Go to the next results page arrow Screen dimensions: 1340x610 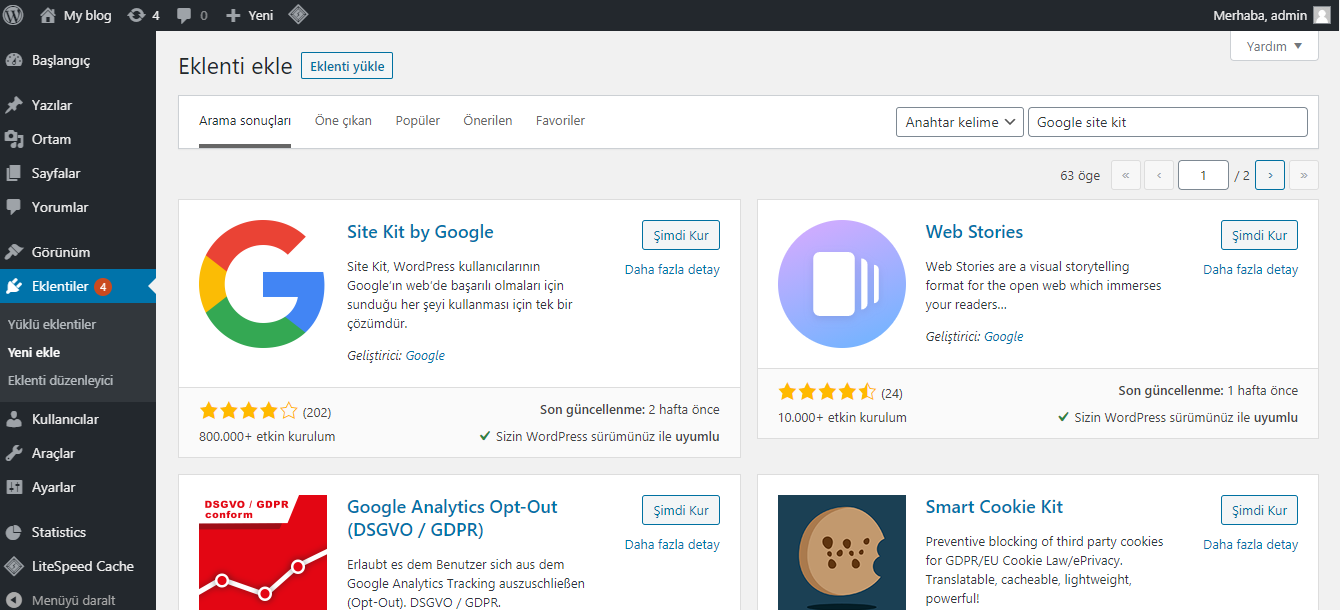tap(1270, 175)
